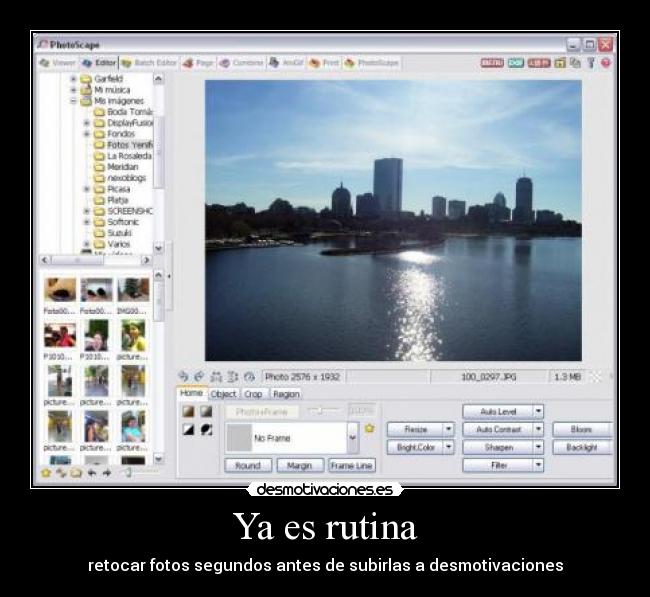Select the La Rosaleda folder
Viewport: 650px width, 597px height.
coord(123,156)
